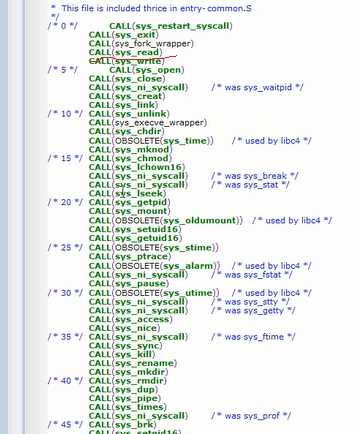Select the CALL(sys_brk) line
Viewport: 362px width, 434px height.
click(x=122, y=425)
